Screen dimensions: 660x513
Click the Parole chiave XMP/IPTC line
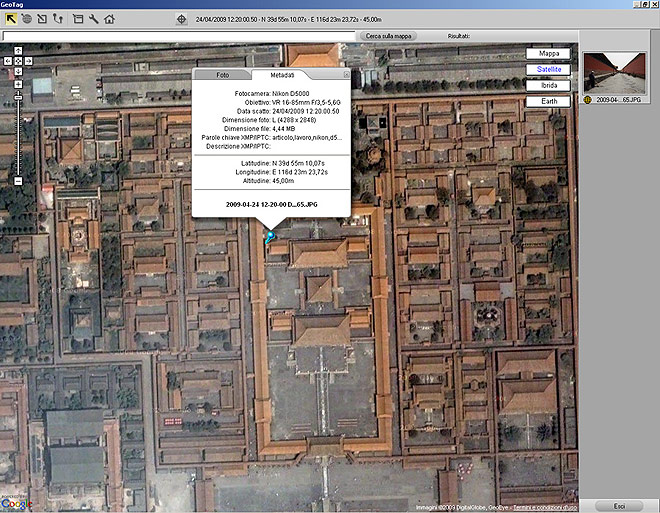271,138
